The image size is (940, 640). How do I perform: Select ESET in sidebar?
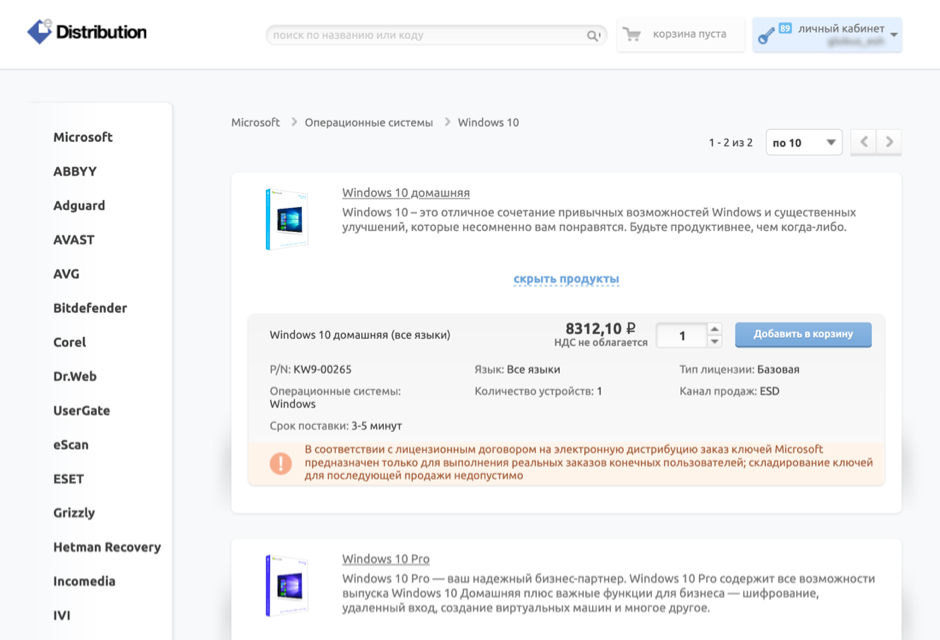click(x=68, y=479)
